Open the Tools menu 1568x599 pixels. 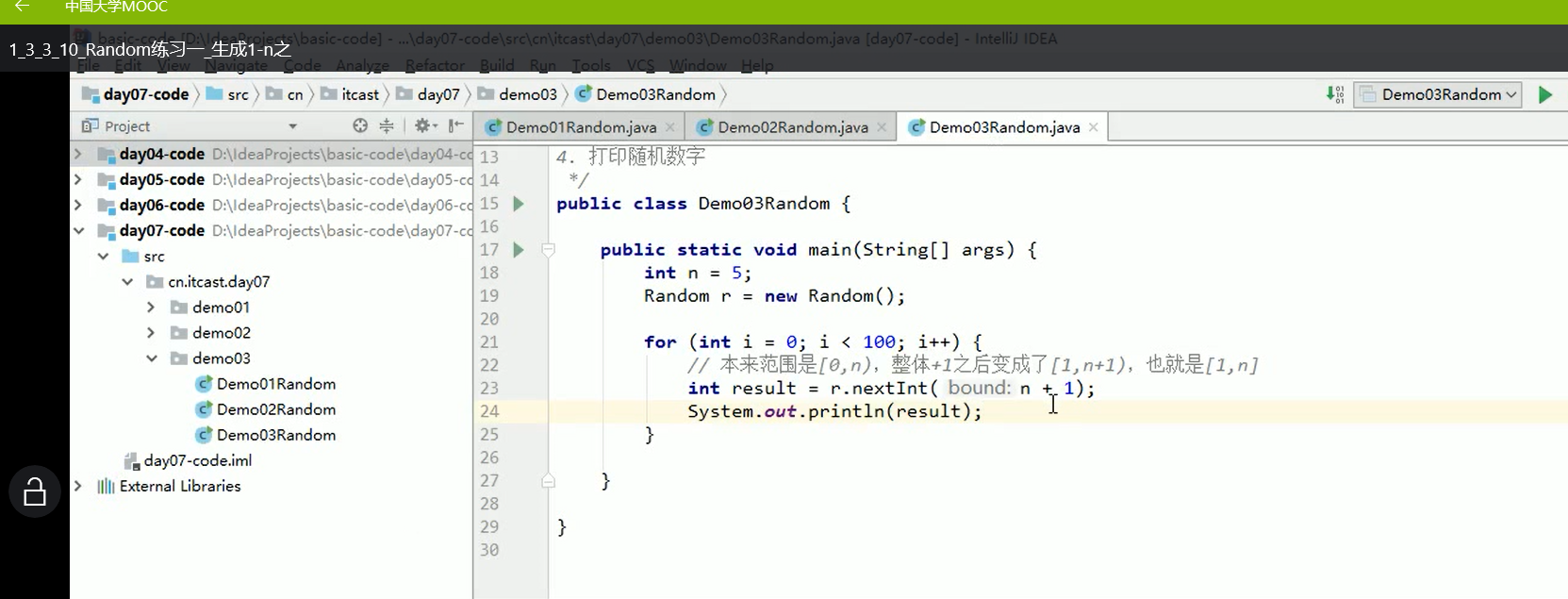point(591,65)
